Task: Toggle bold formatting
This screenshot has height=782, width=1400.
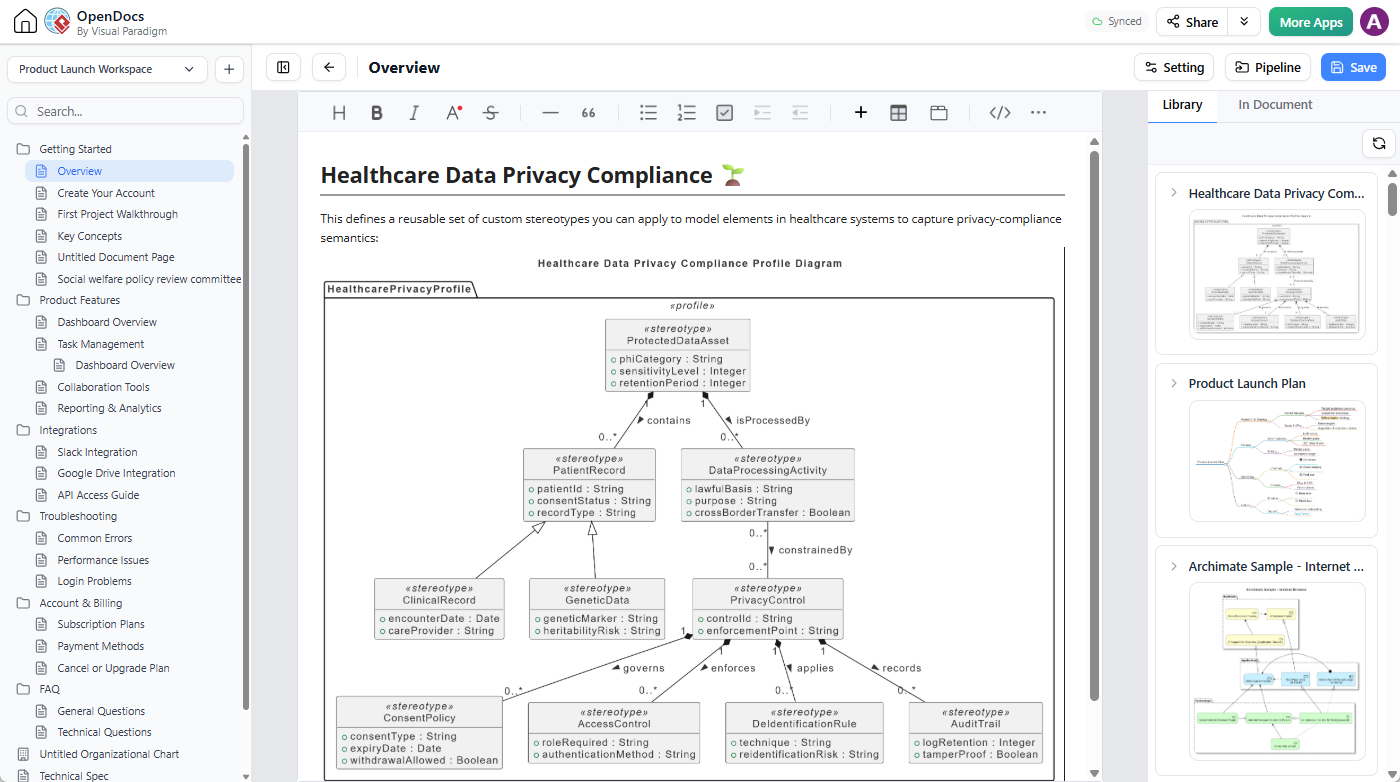Action: coord(377,113)
